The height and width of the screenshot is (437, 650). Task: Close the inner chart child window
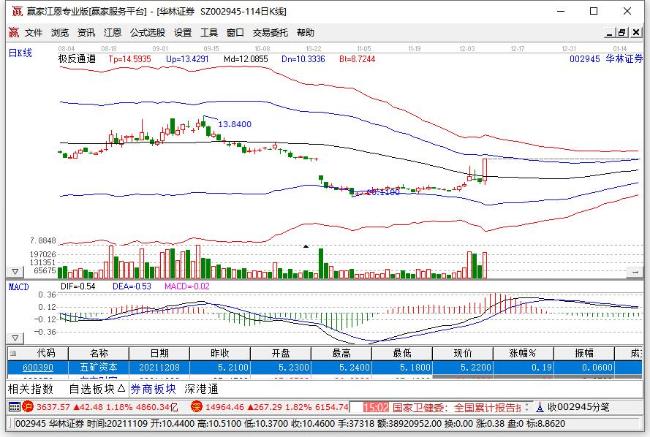click(636, 33)
